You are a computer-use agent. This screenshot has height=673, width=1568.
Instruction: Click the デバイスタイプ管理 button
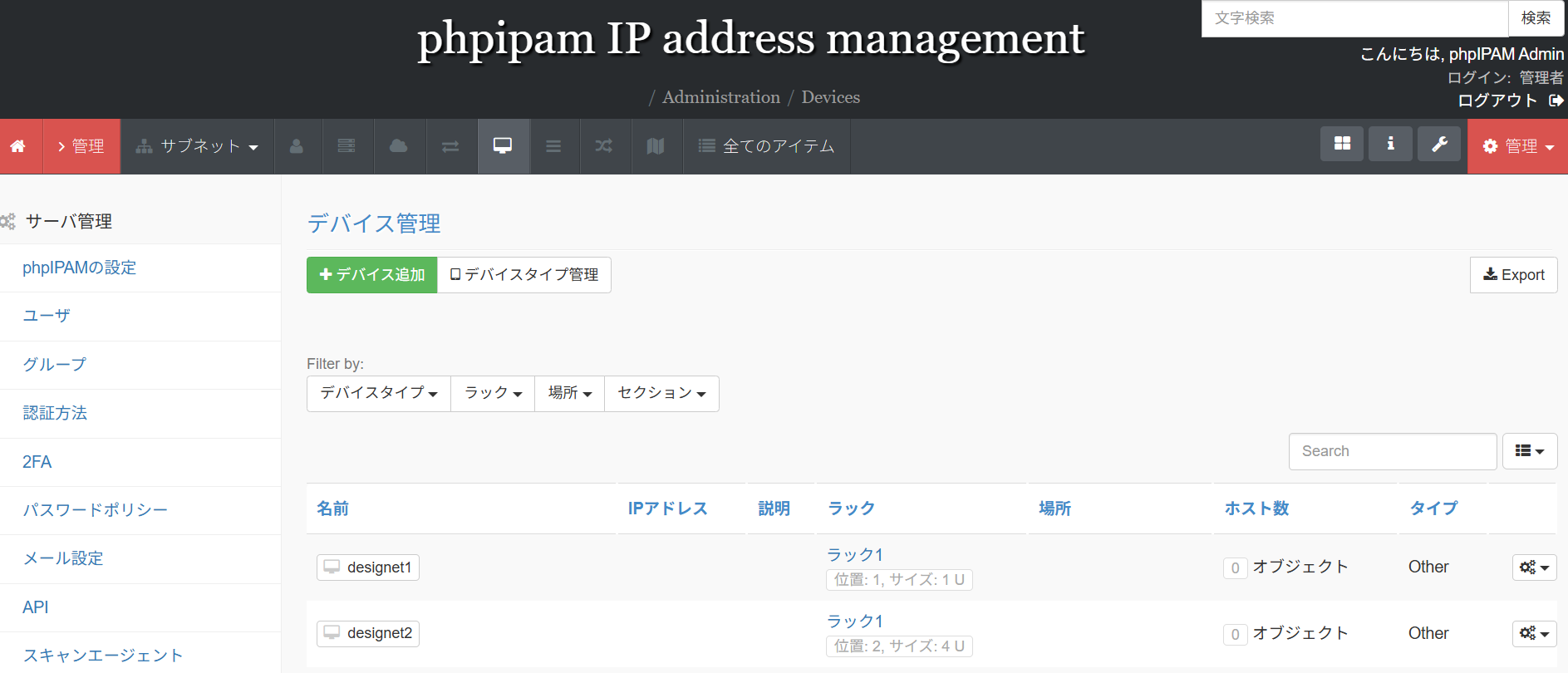pos(524,275)
